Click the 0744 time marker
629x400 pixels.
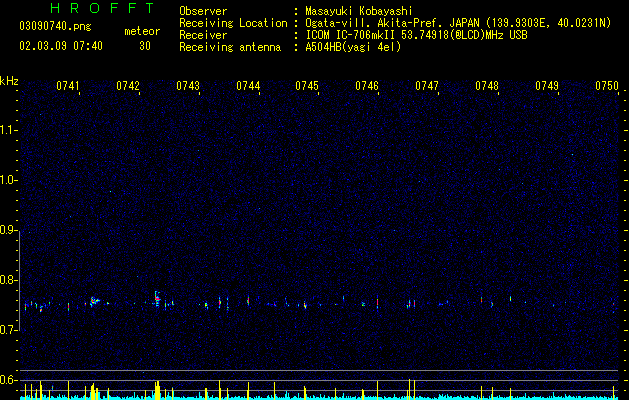(x=248, y=86)
